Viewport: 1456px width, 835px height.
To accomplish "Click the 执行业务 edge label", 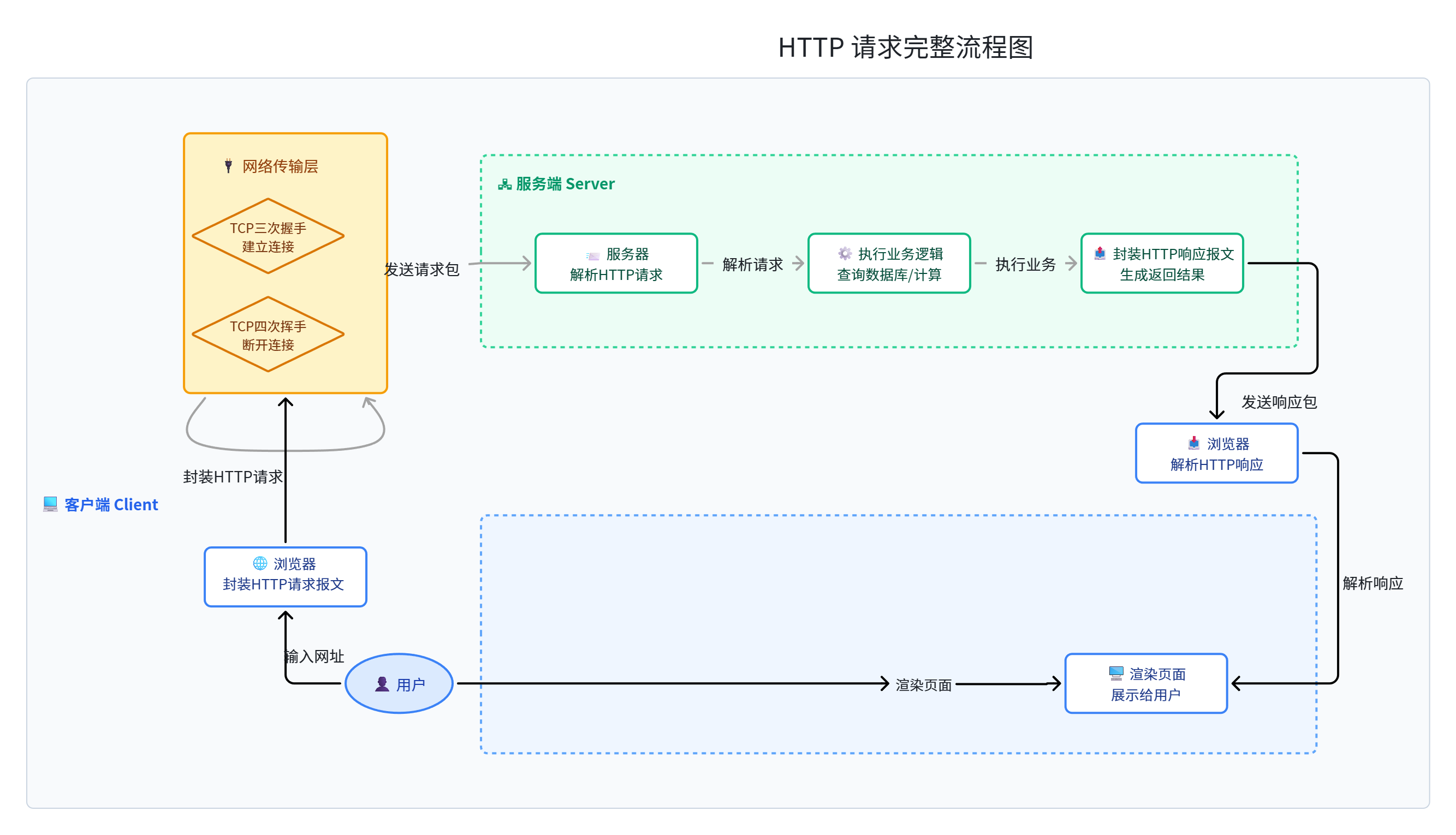I will pyautogui.click(x=1026, y=264).
